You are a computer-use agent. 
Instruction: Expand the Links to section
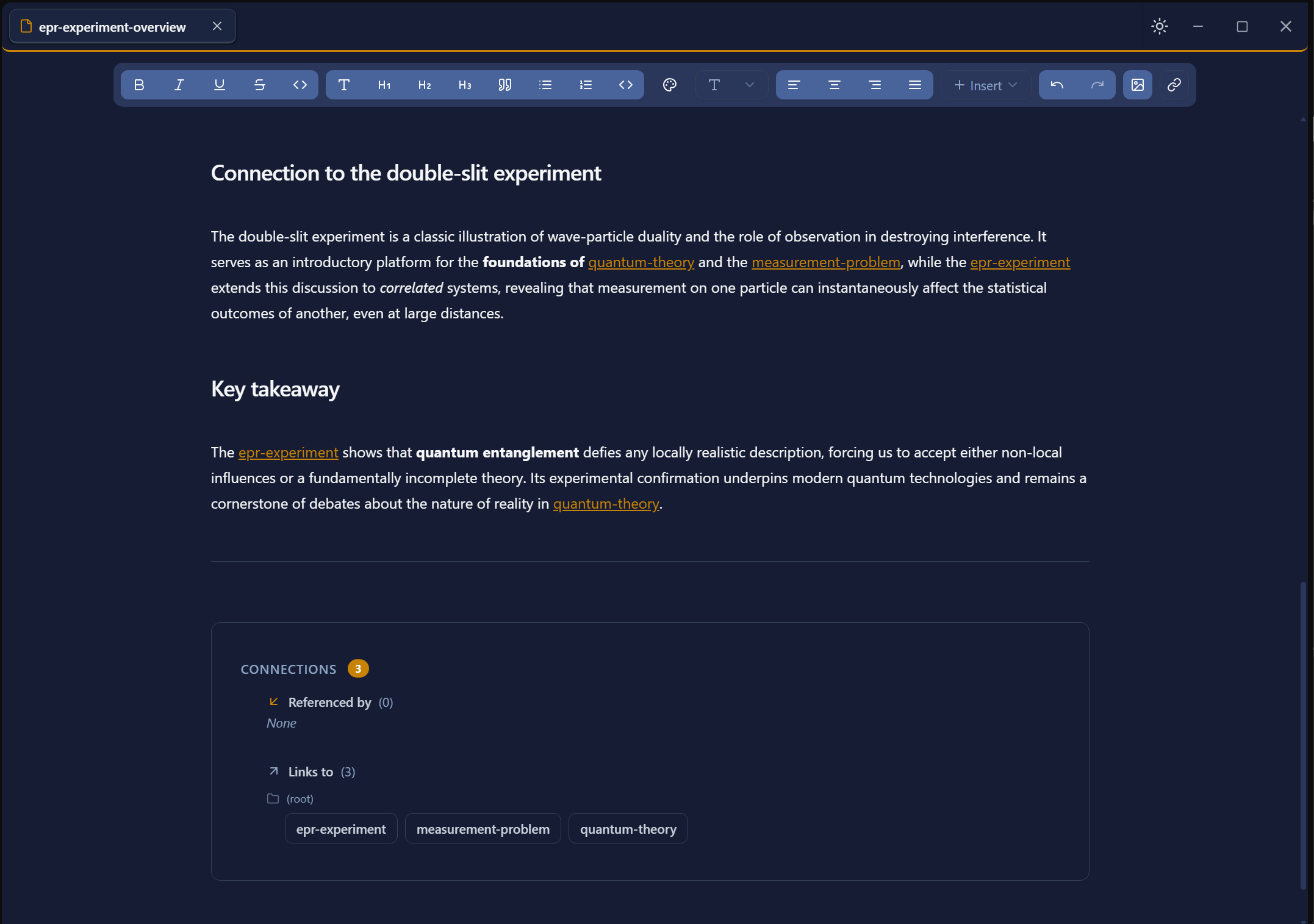click(x=311, y=772)
